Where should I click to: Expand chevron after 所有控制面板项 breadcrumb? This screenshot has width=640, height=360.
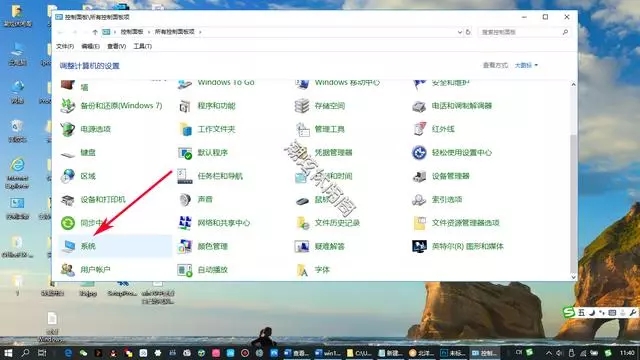(x=200, y=32)
